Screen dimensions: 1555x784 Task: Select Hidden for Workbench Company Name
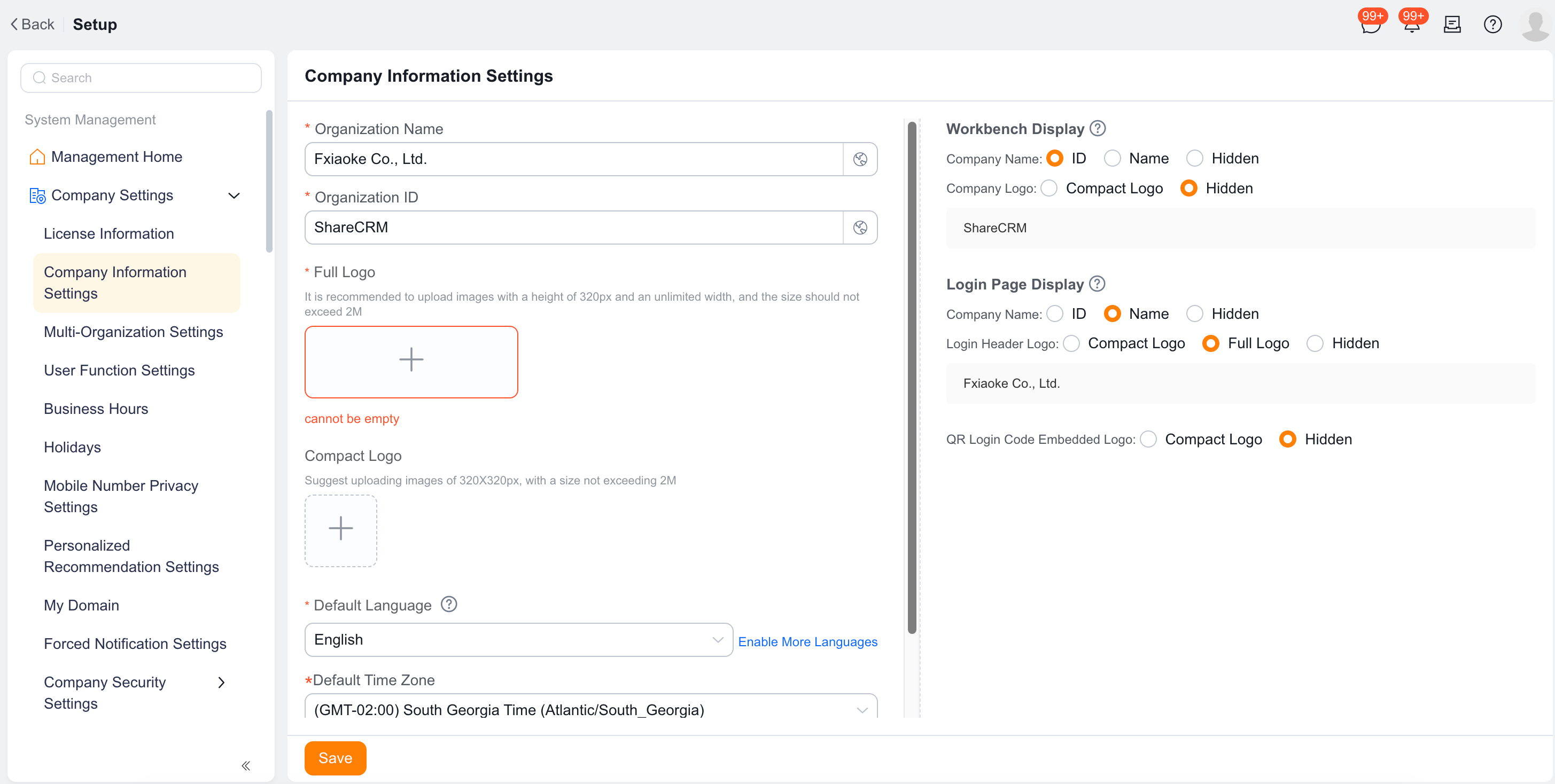[1194, 159]
